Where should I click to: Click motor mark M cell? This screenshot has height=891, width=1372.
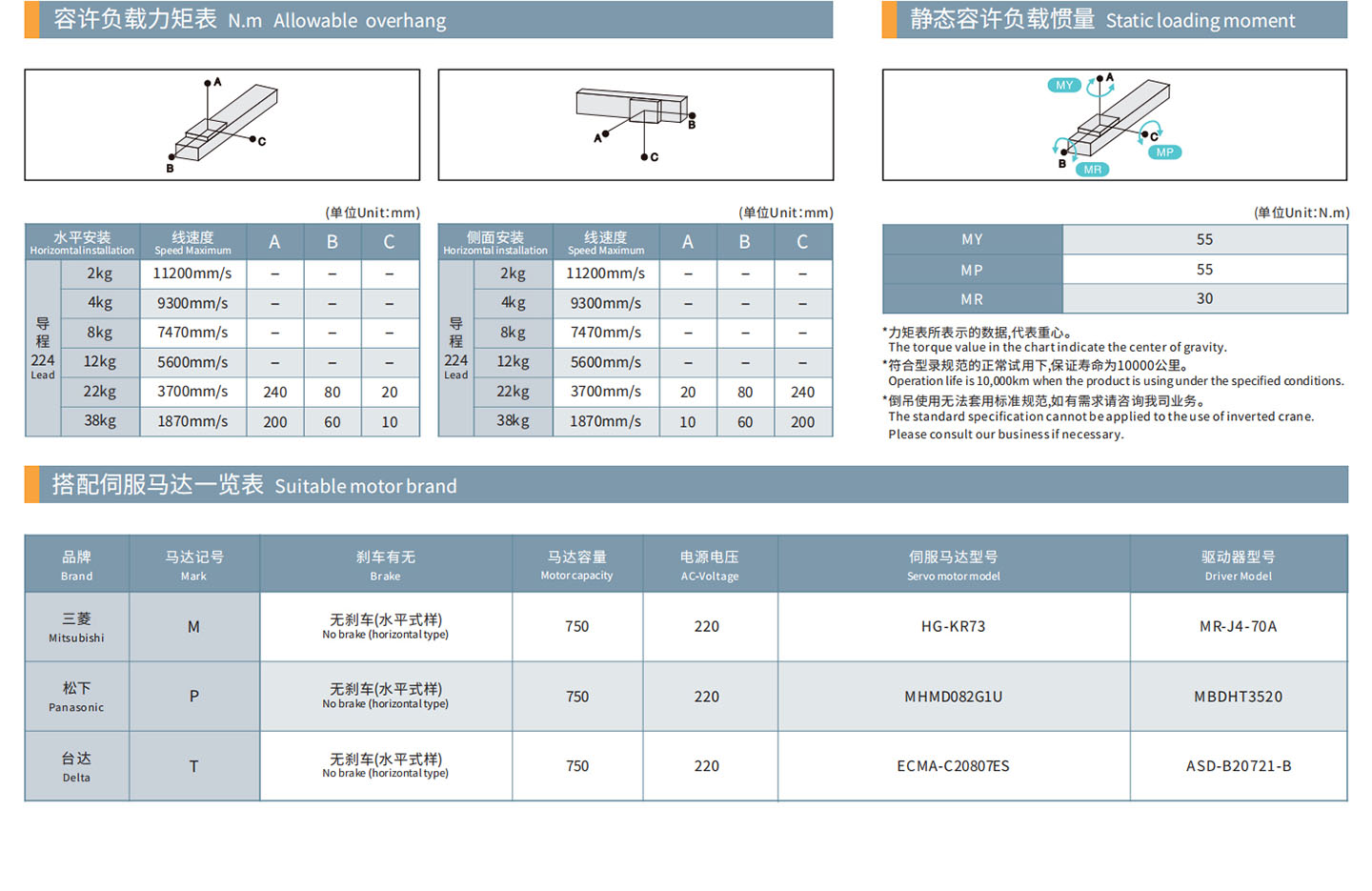194,627
